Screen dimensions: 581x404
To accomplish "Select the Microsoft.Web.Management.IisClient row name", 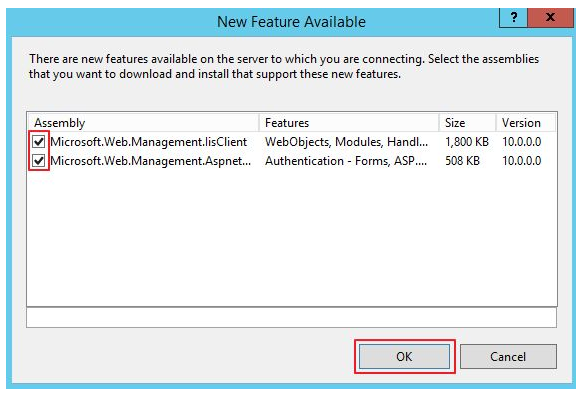I will (x=149, y=142).
